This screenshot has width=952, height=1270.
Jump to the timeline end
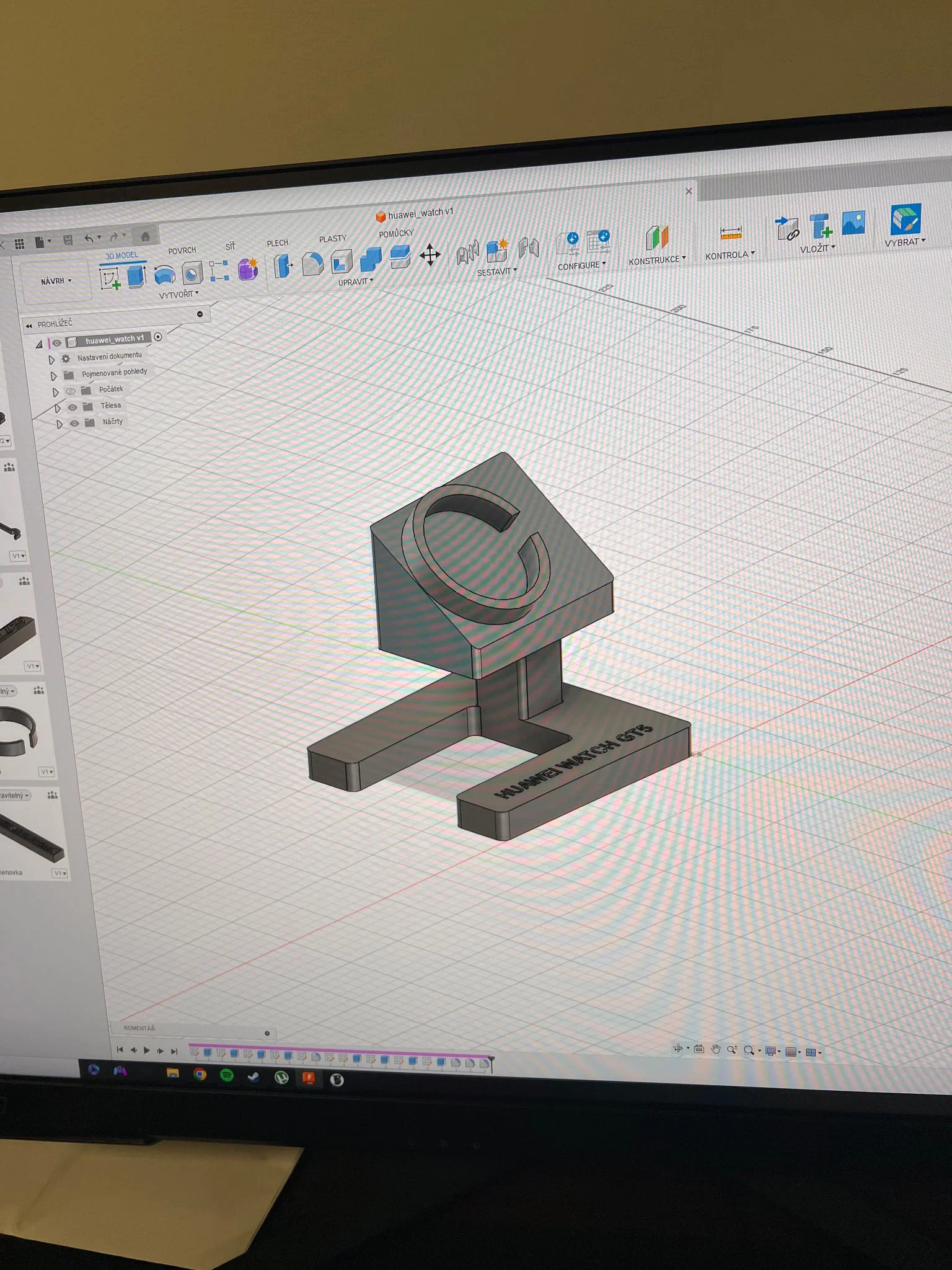(x=174, y=1051)
